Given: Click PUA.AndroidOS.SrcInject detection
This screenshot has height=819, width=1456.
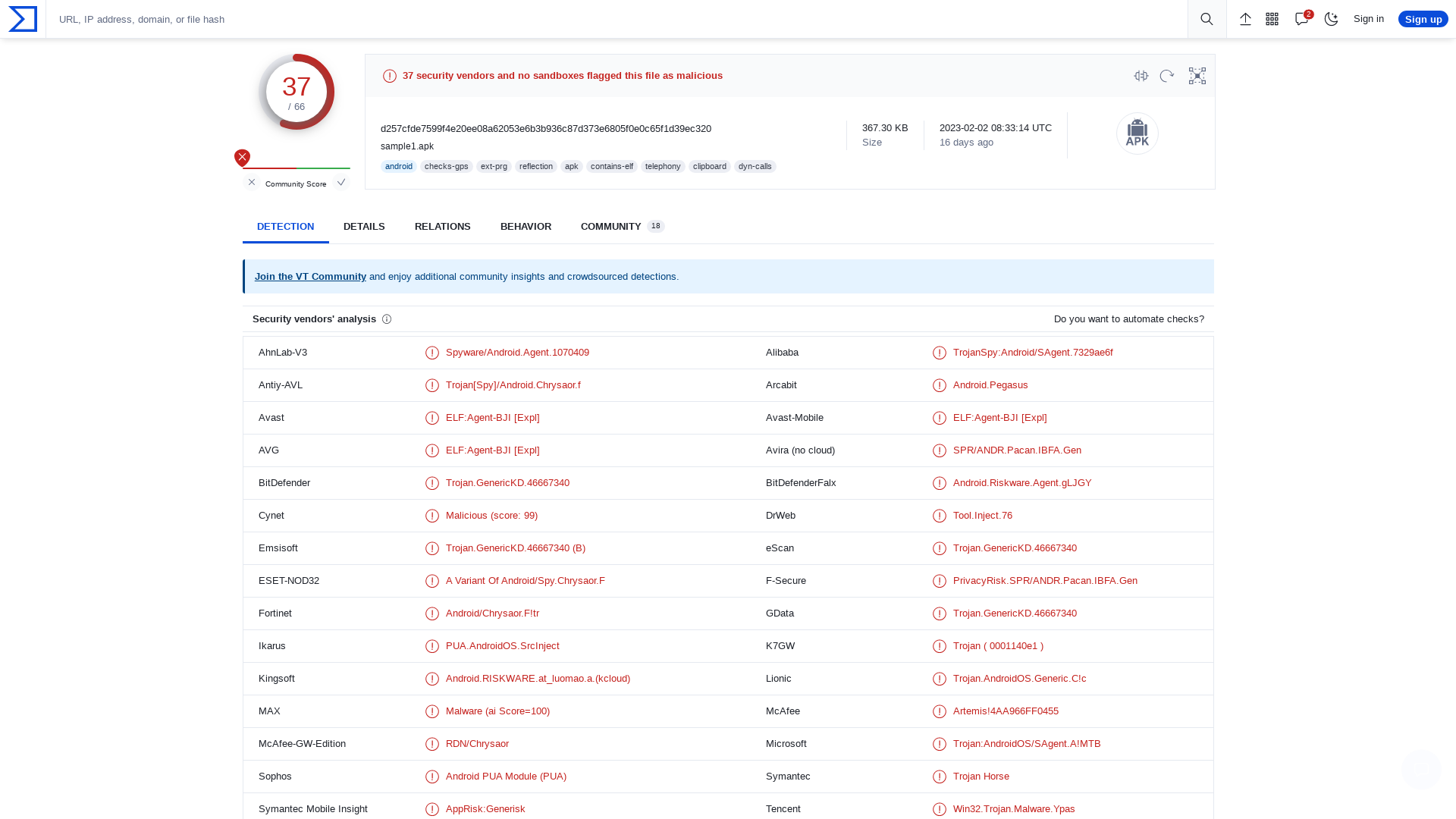Looking at the screenshot, I should click(x=503, y=646).
